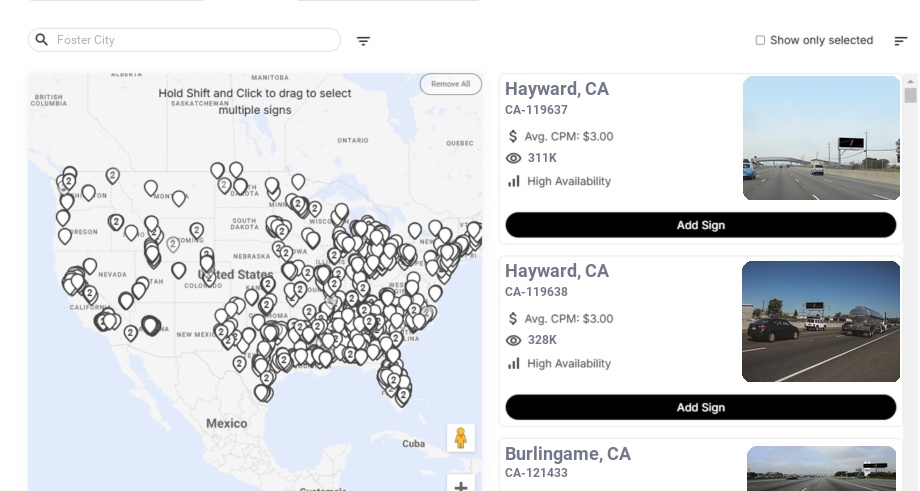Open the CA-119637 billboard photo

click(x=821, y=138)
